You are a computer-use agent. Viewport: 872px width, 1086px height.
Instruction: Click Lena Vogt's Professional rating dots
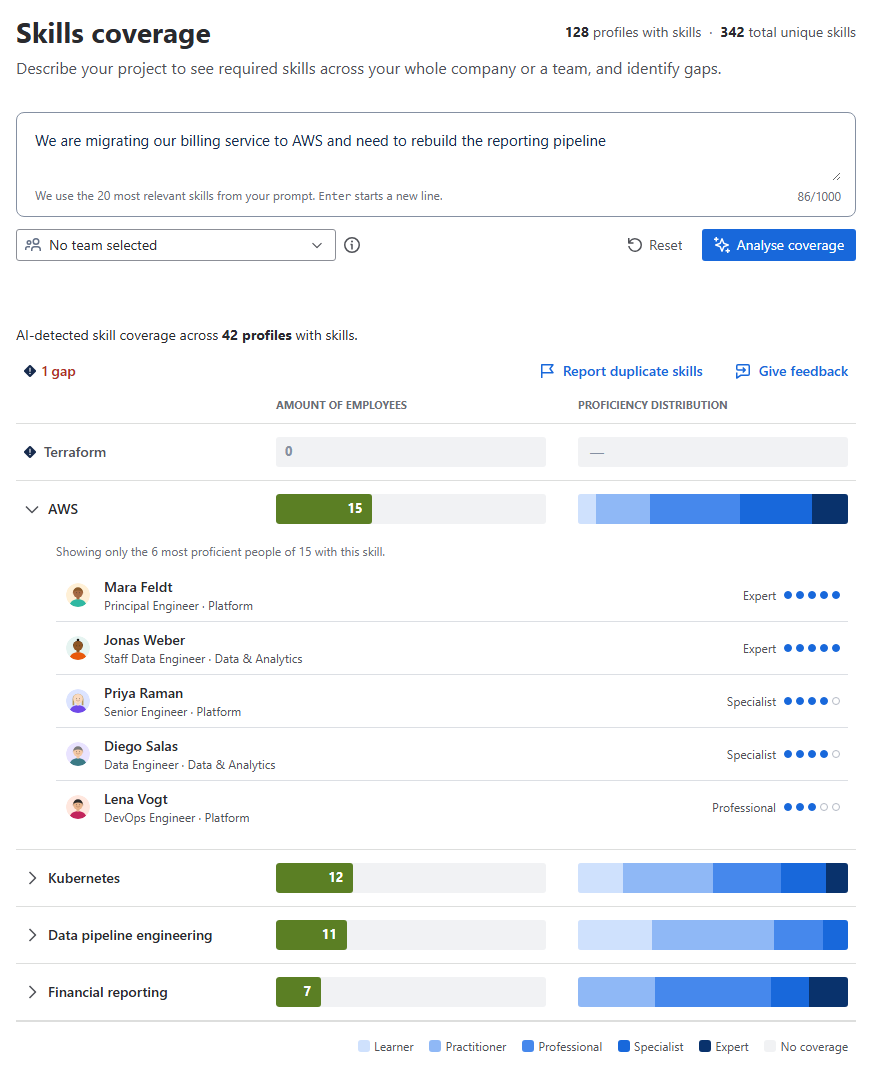812,807
